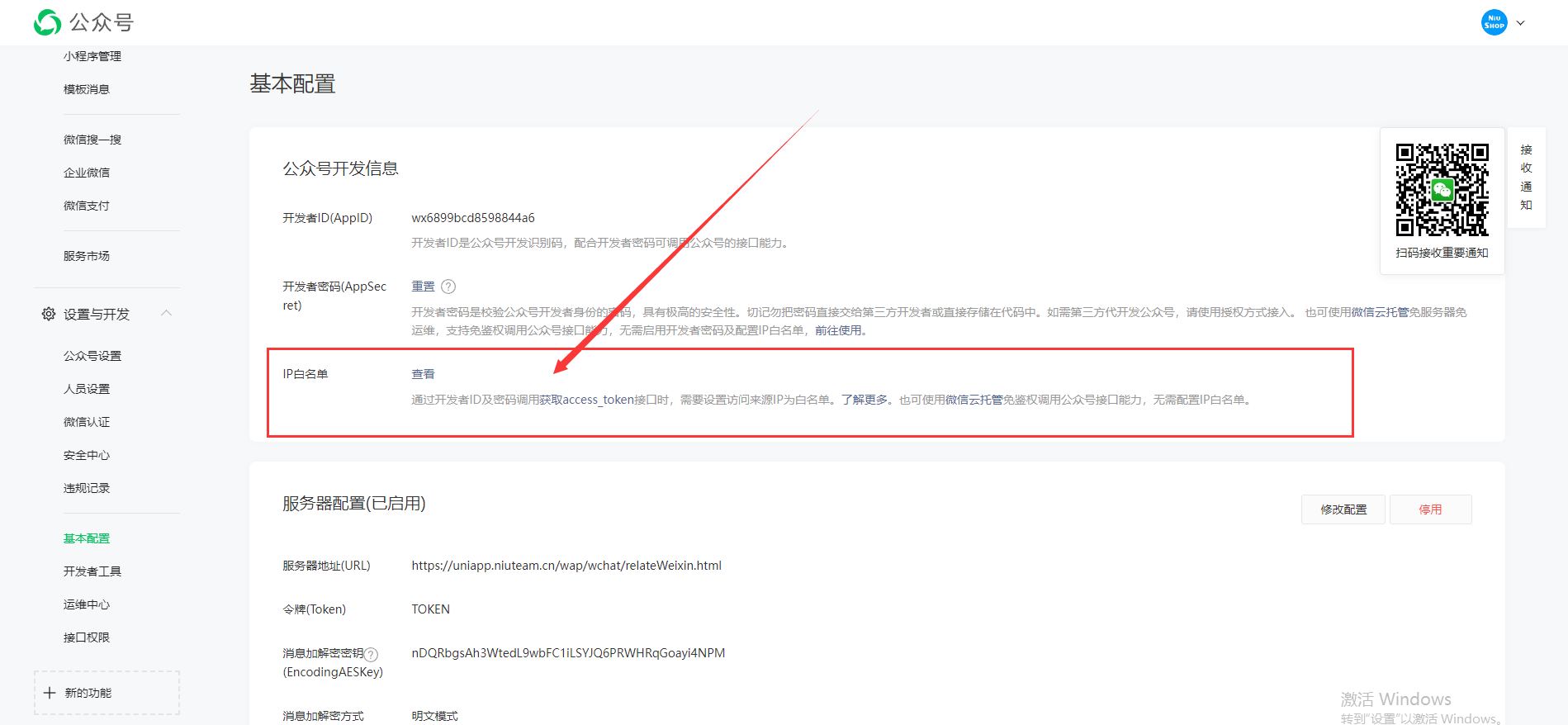This screenshot has width=1568, height=725.
Task: Click the plus icon for 新的功能
Action: (x=50, y=693)
